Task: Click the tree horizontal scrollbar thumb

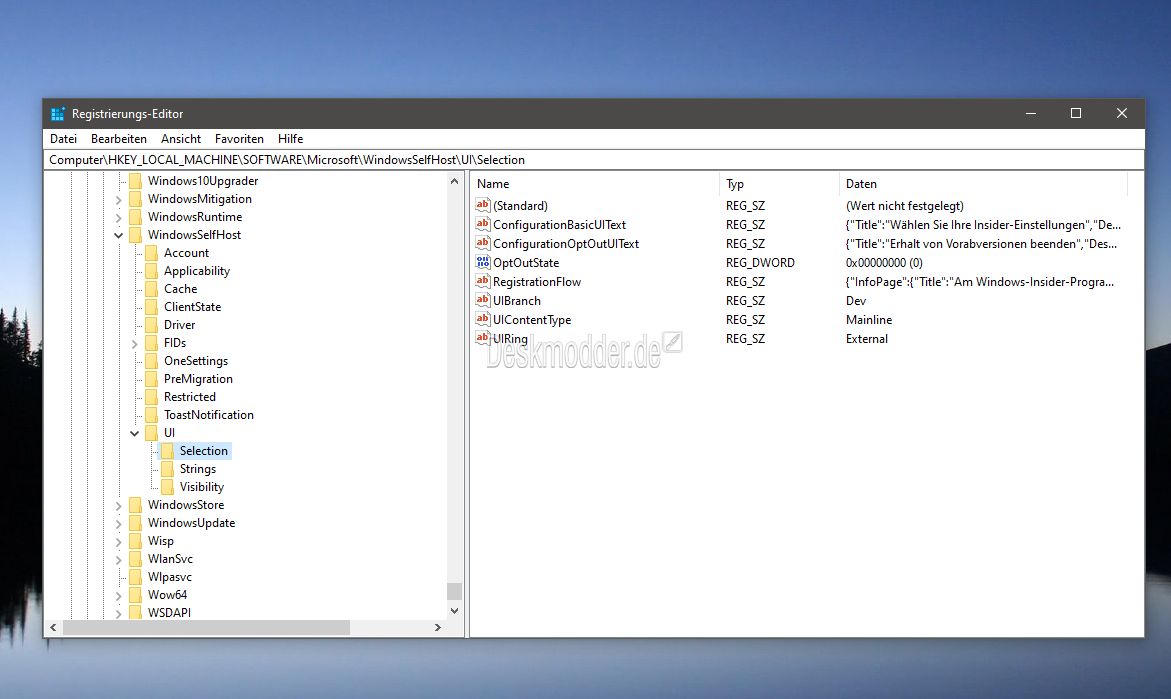Action: [x=206, y=628]
